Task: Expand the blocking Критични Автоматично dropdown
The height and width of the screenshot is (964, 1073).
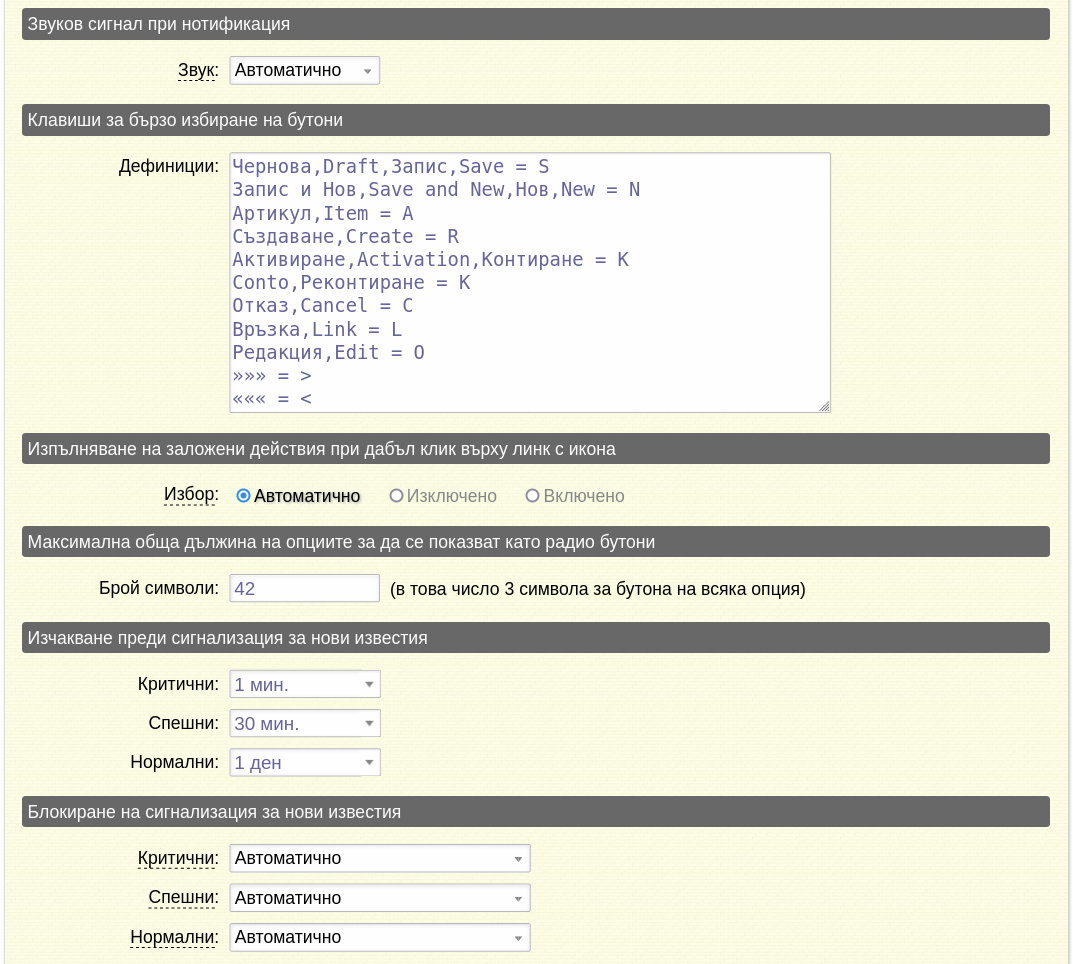Action: (380, 859)
